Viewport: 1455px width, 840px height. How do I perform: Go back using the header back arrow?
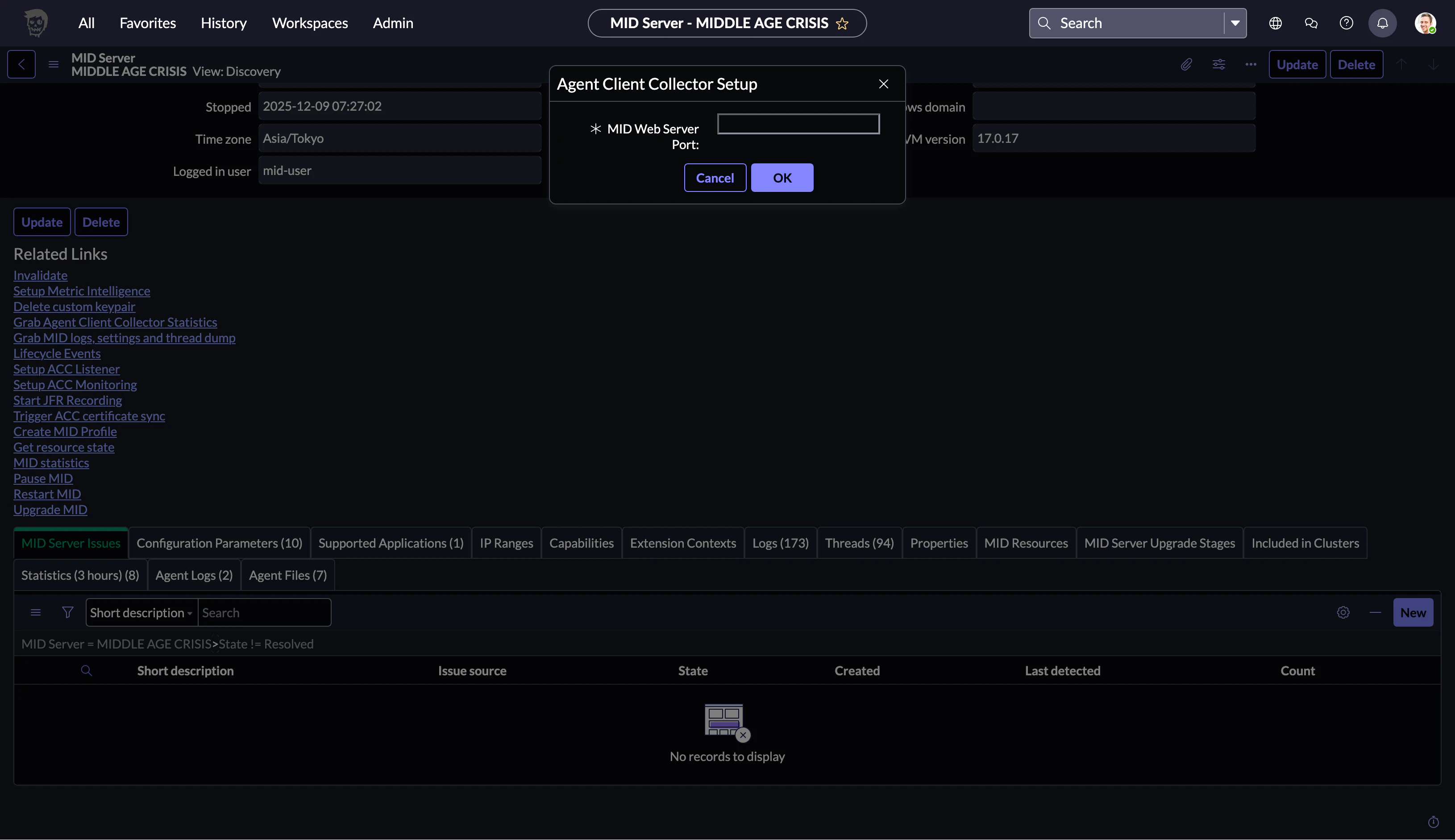(x=21, y=64)
